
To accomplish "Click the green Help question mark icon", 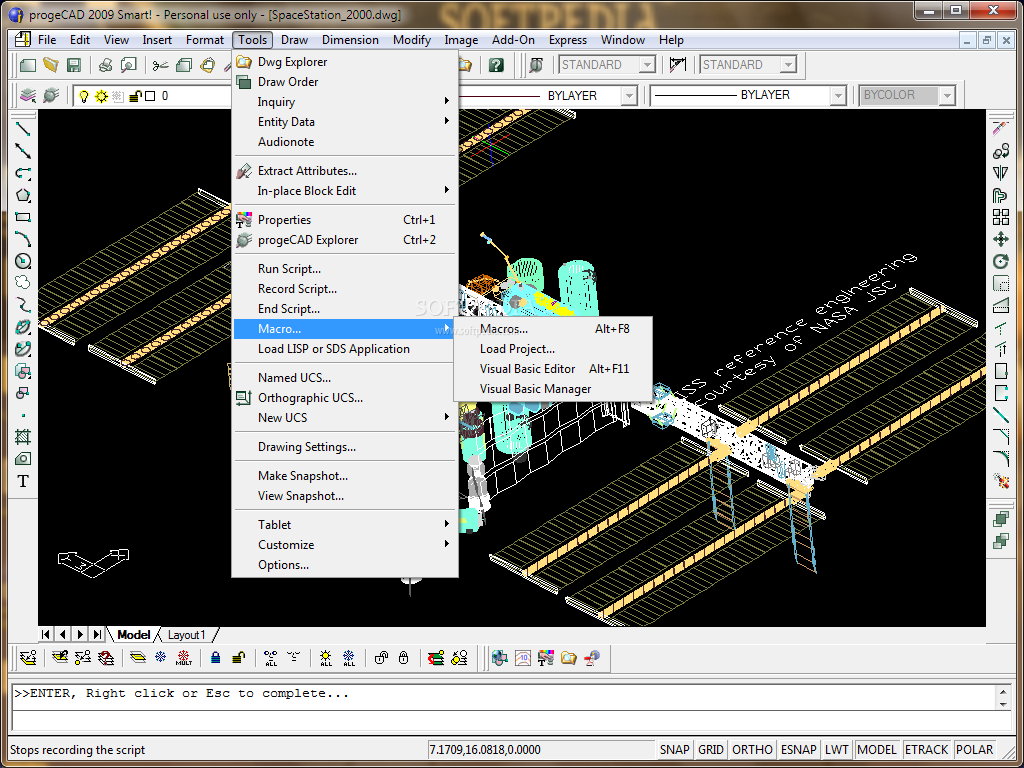I will (496, 65).
